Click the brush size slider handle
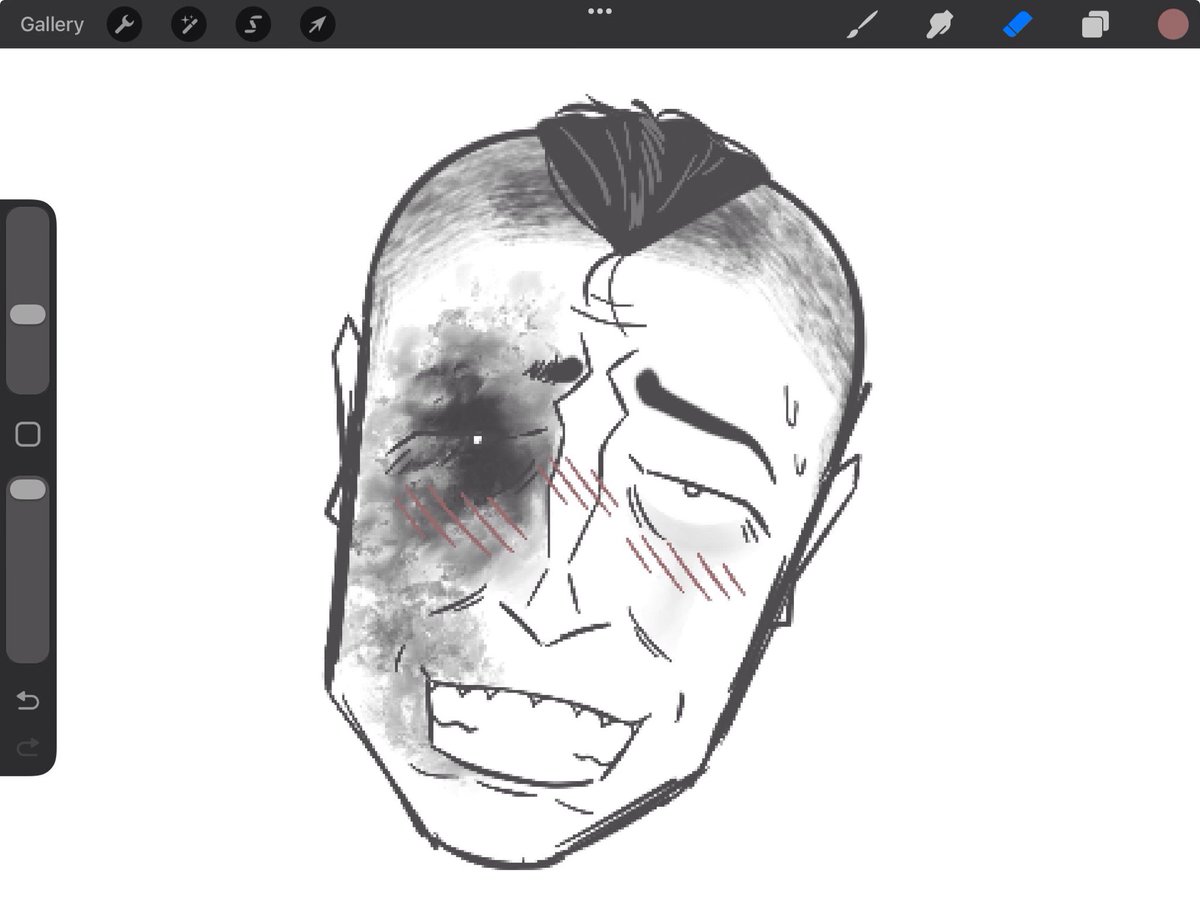1200x900 pixels. click(x=28, y=315)
